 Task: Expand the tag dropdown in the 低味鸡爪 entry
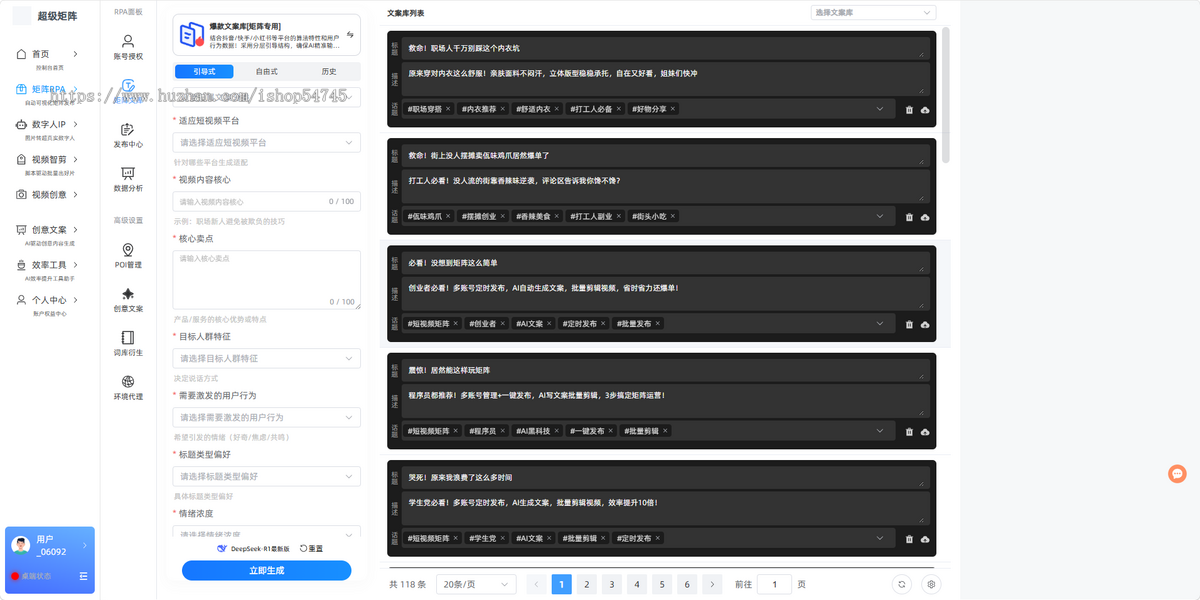(x=881, y=216)
